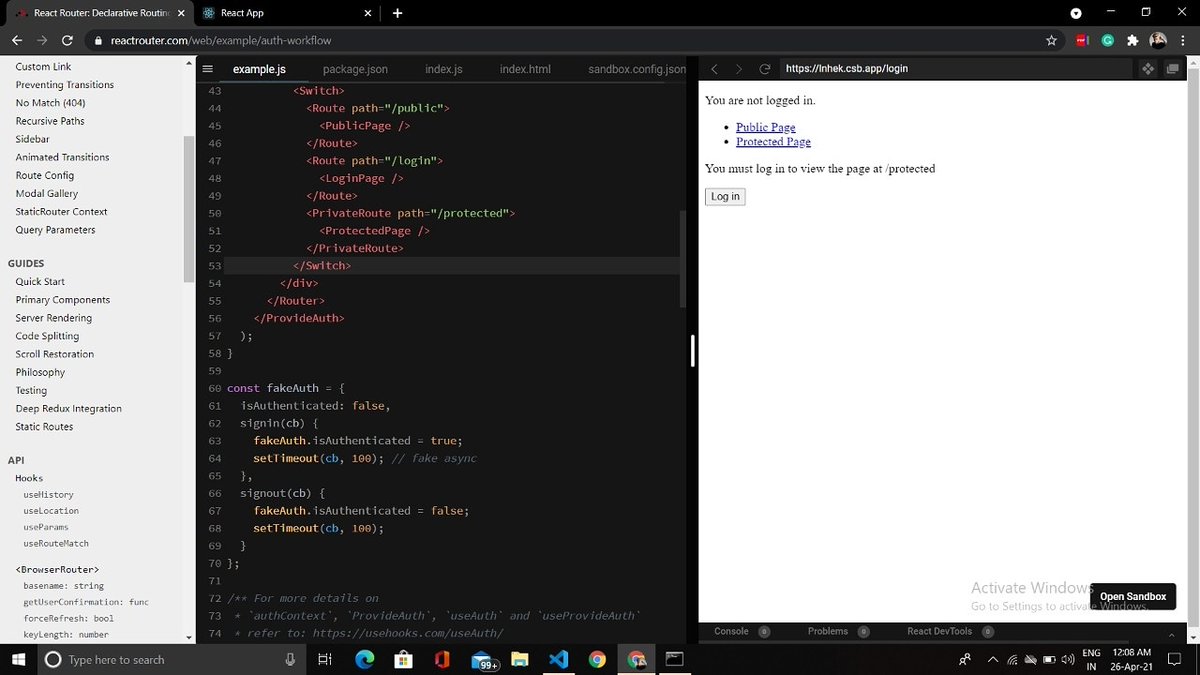This screenshot has width=1200, height=675.
Task: Follow the Public Page link
Action: [766, 127]
